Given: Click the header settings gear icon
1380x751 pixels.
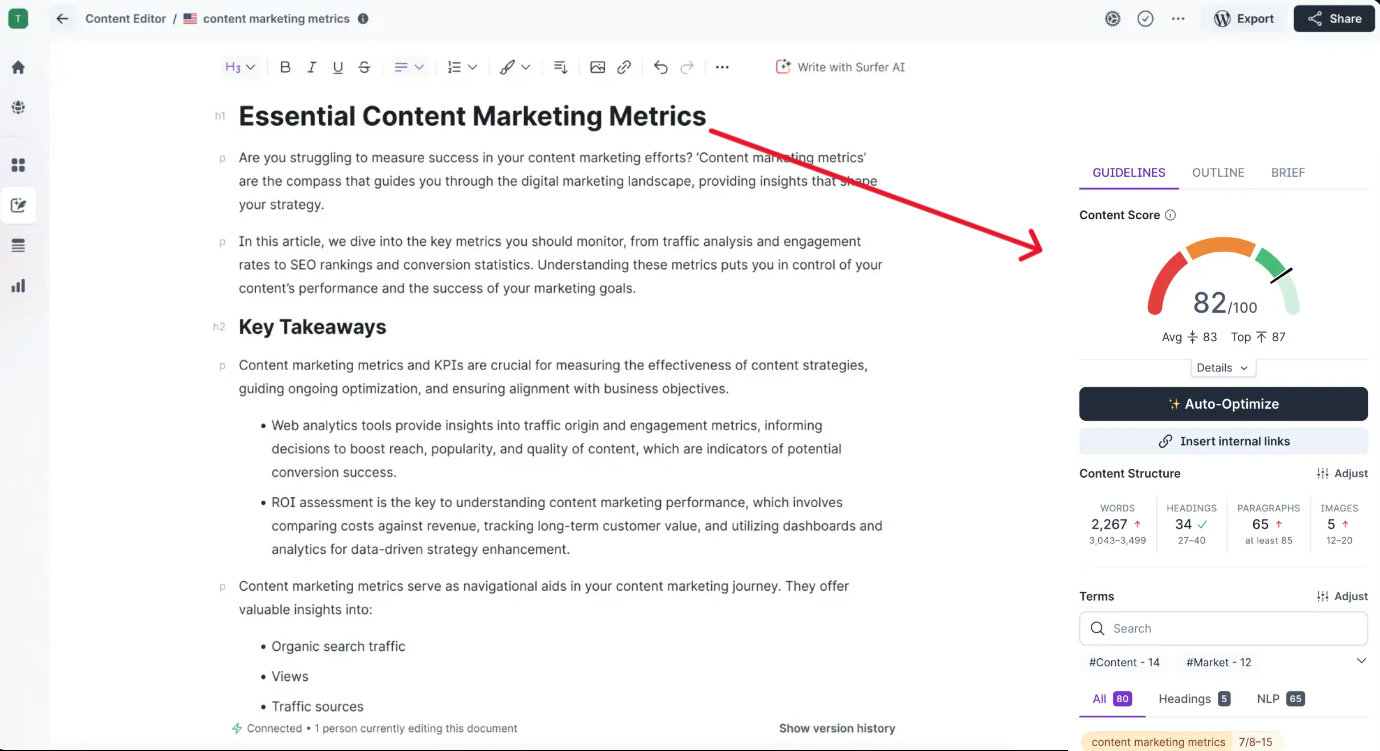Looking at the screenshot, I should coord(1112,18).
